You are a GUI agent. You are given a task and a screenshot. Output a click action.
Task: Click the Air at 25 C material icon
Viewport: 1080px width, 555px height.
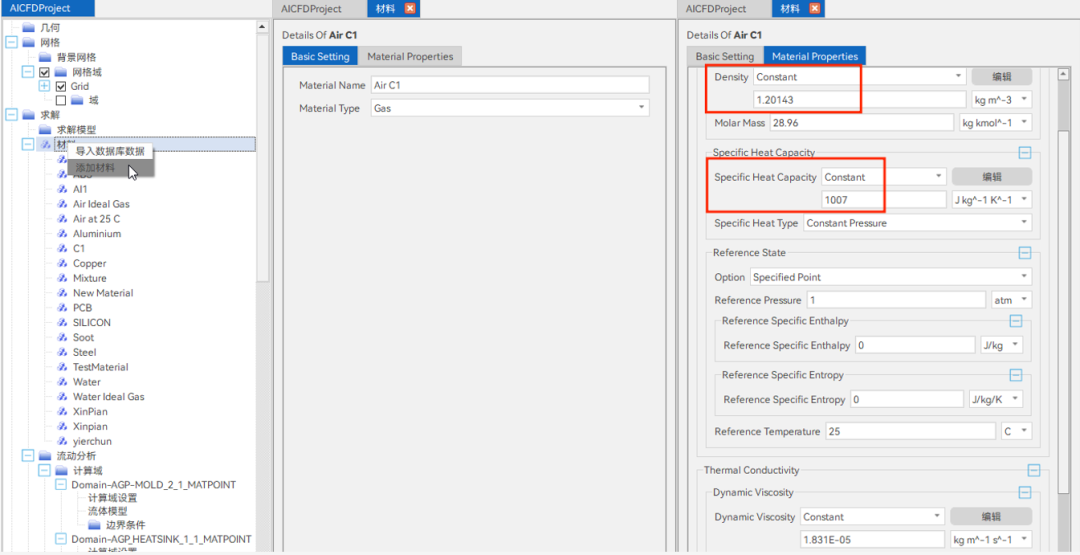62,218
